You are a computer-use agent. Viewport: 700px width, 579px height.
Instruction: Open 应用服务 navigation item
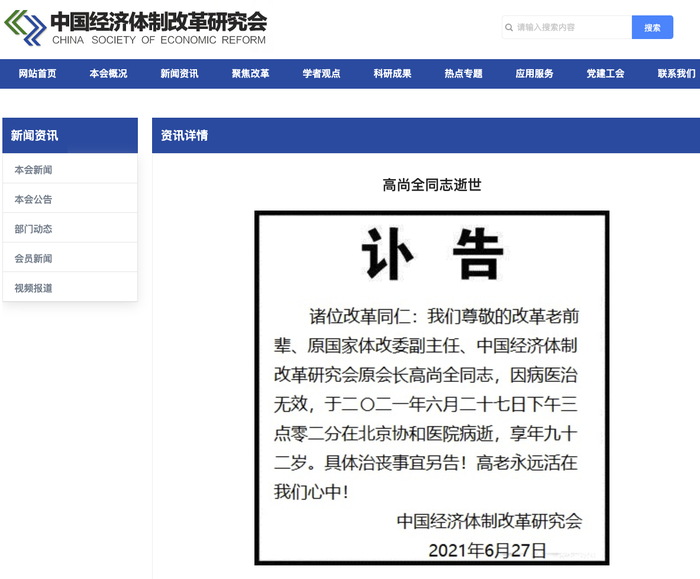coord(534,74)
